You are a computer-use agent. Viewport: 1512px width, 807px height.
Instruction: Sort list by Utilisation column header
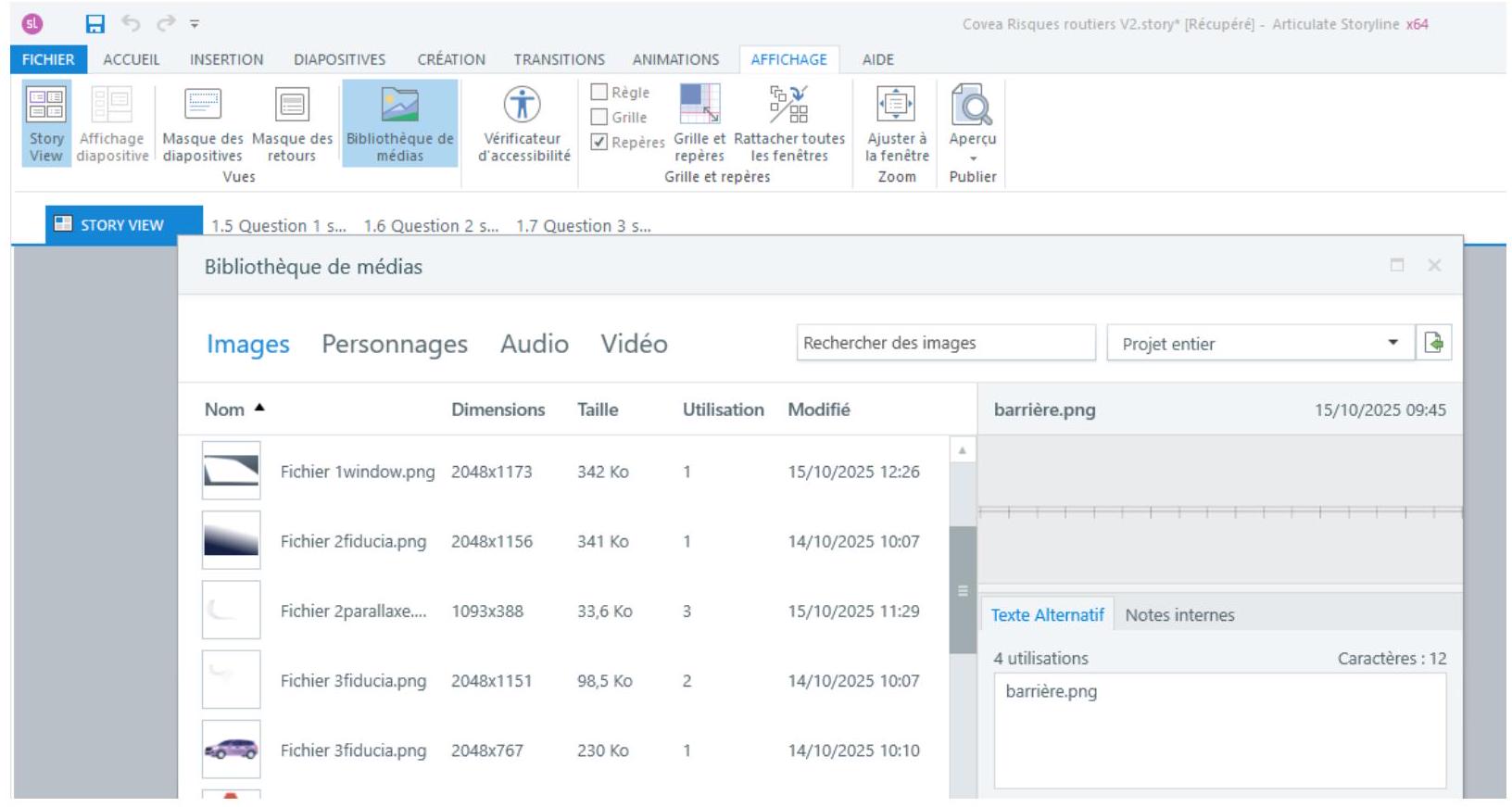coord(724,410)
